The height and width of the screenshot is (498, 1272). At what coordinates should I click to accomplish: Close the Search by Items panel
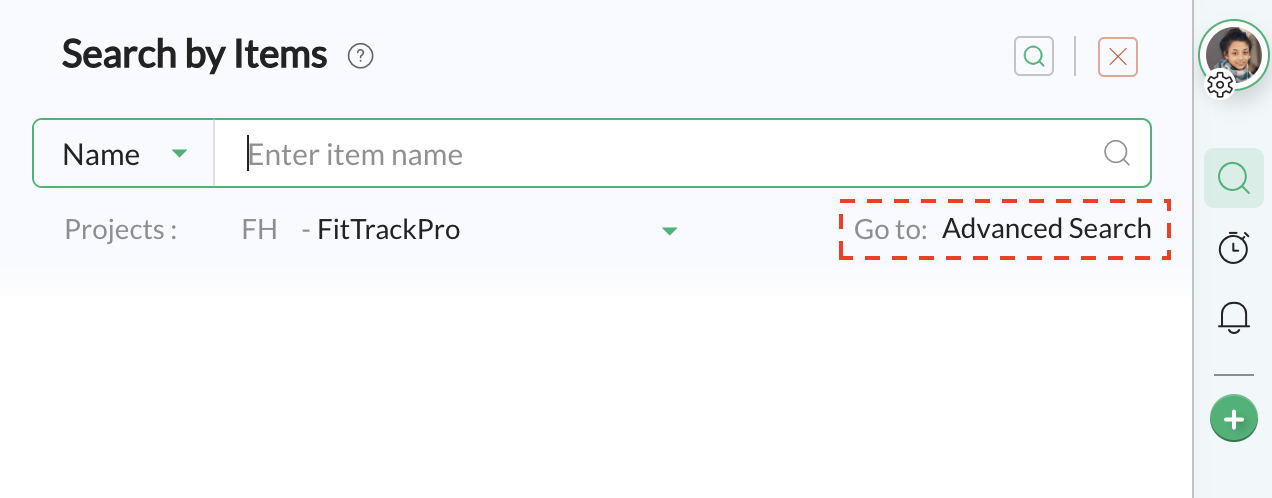[x=1118, y=57]
